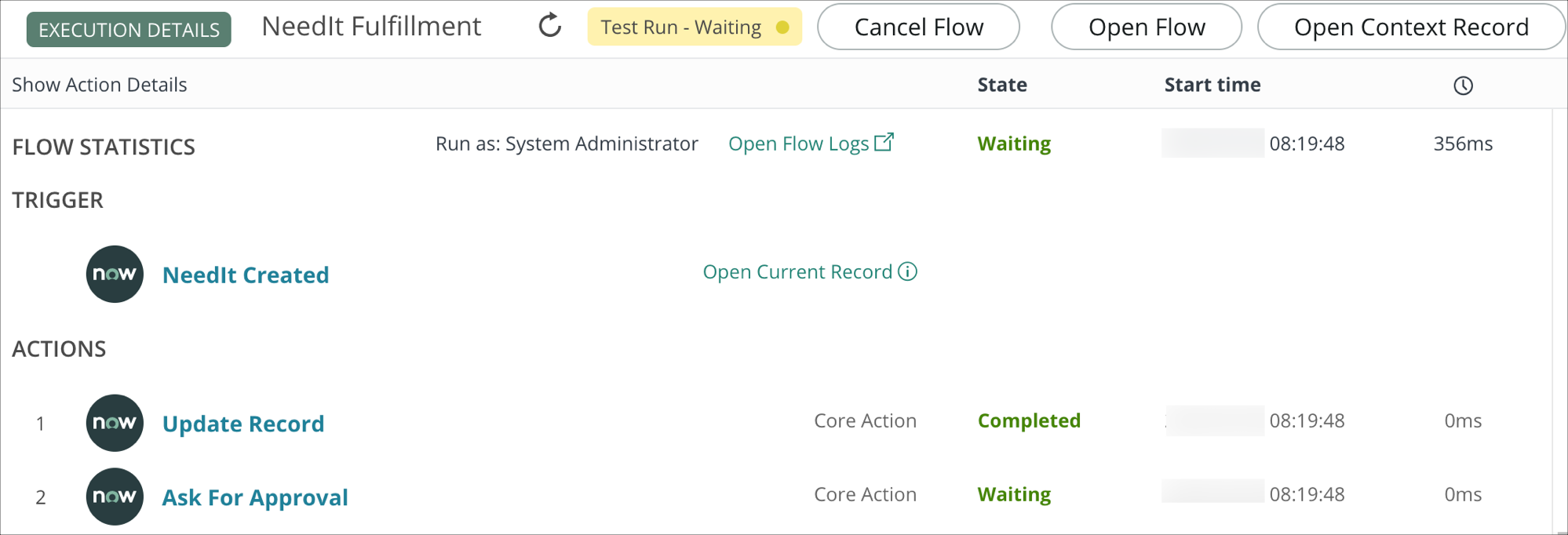
Task: Click the Execution Details badge
Action: [x=128, y=28]
